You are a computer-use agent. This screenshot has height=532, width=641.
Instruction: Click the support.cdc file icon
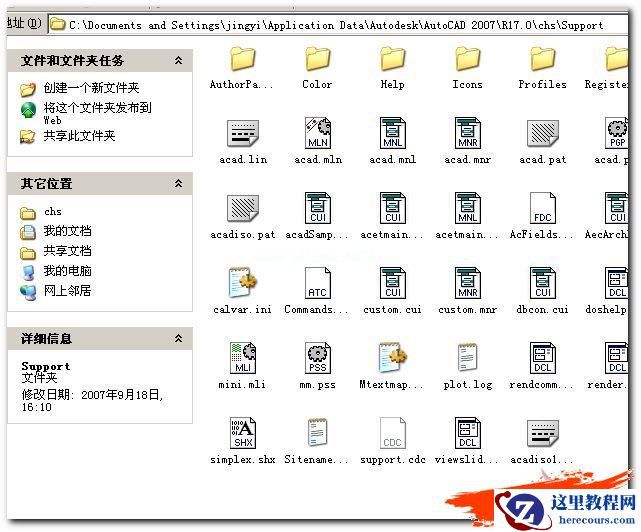click(392, 433)
